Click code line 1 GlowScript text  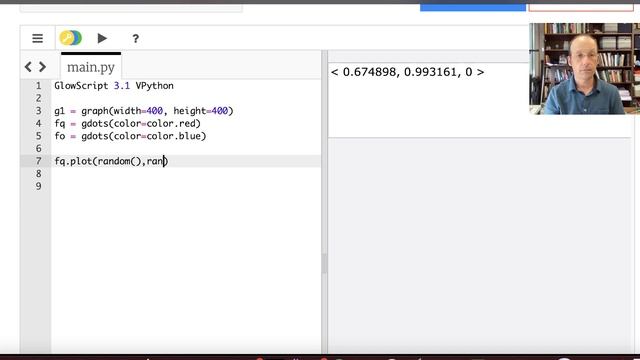(114, 86)
